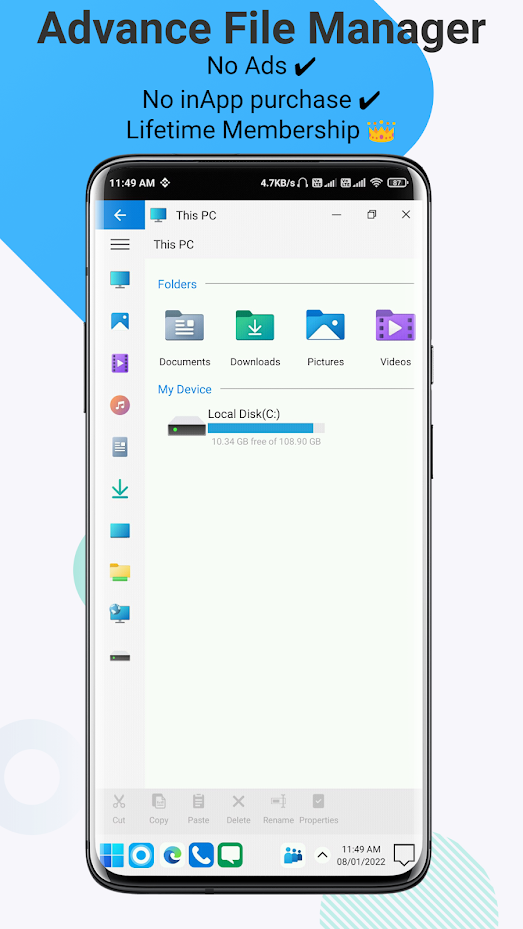Click the Properties tool
This screenshot has width=523, height=929.
(x=319, y=809)
